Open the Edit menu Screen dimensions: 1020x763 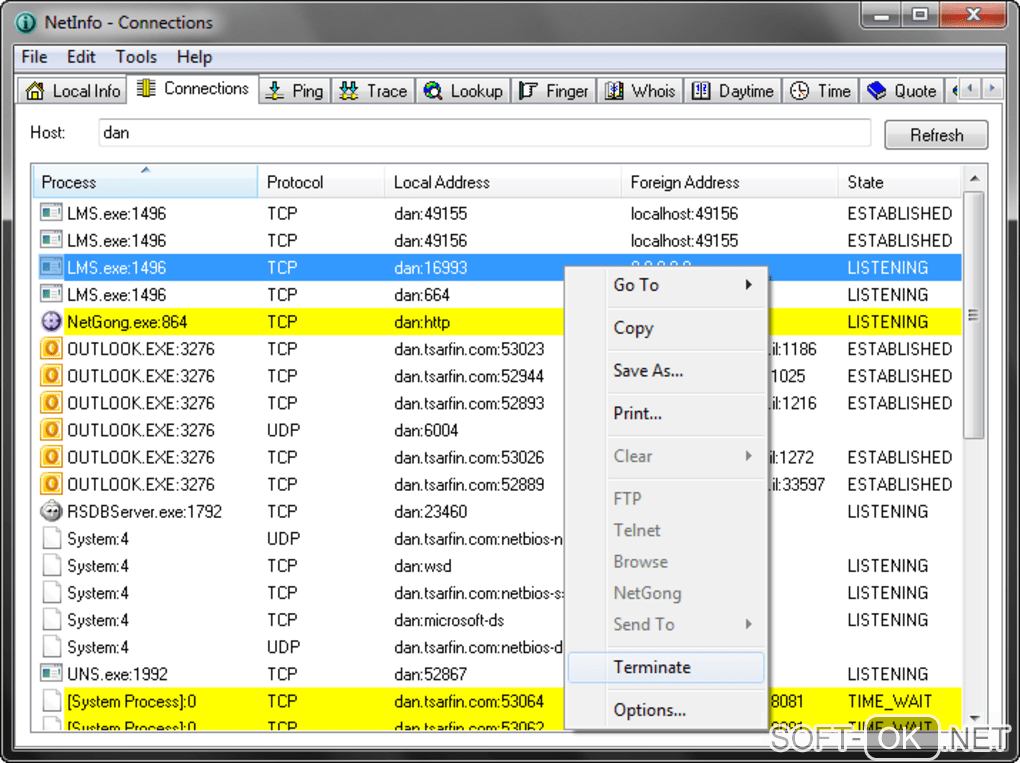click(x=81, y=57)
